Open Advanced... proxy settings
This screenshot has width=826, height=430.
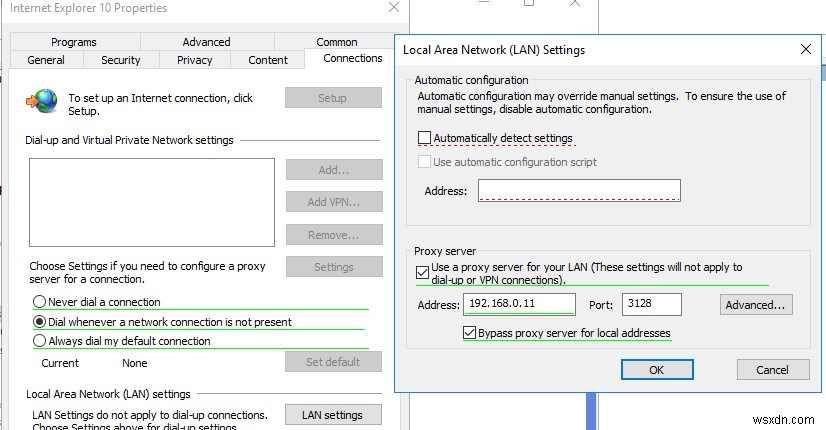pos(755,305)
